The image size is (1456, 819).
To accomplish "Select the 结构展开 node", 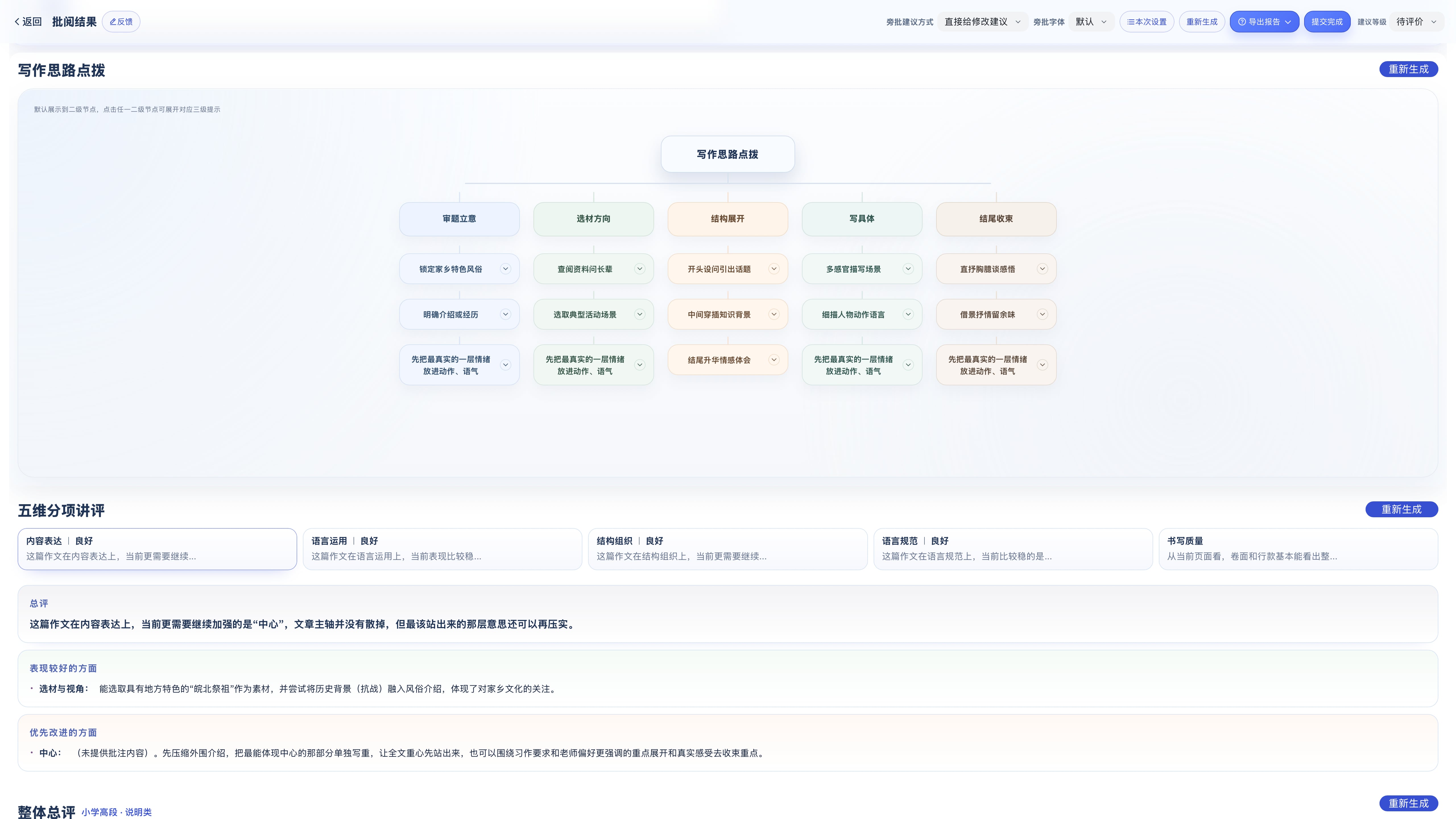I will pyautogui.click(x=727, y=219).
